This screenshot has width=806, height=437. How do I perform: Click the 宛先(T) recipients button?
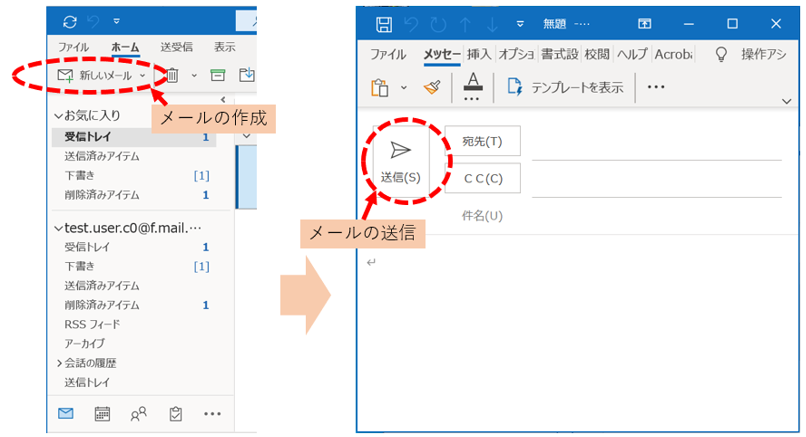coord(483,142)
